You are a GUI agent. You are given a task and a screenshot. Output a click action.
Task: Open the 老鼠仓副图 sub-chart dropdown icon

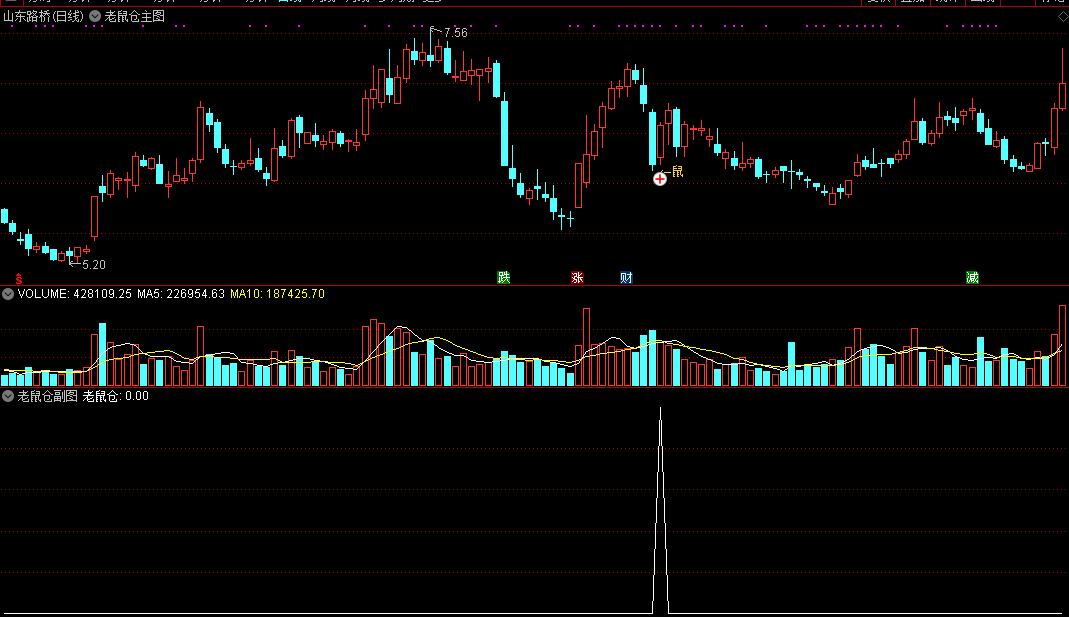(x=8, y=396)
